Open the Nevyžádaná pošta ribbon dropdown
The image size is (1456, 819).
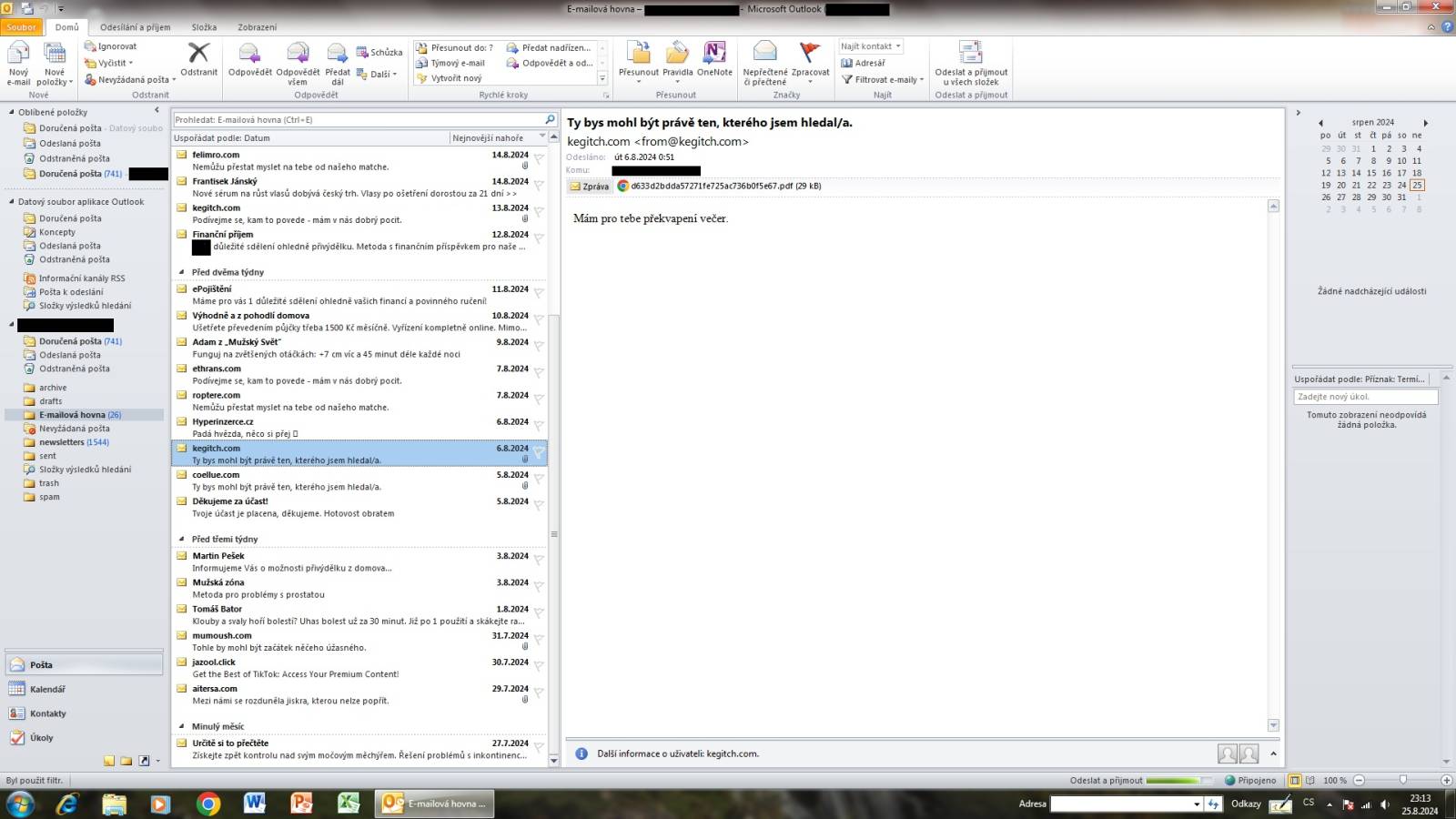tap(129, 79)
